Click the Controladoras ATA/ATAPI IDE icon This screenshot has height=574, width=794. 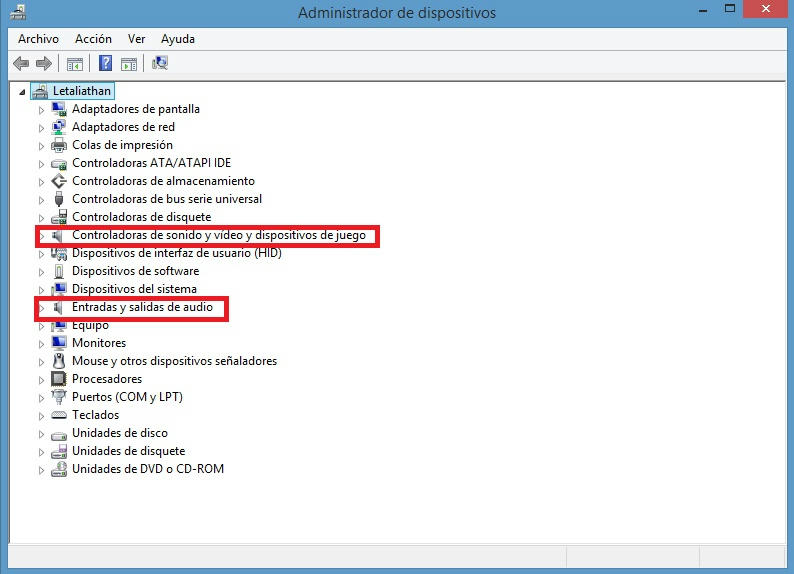coord(59,163)
